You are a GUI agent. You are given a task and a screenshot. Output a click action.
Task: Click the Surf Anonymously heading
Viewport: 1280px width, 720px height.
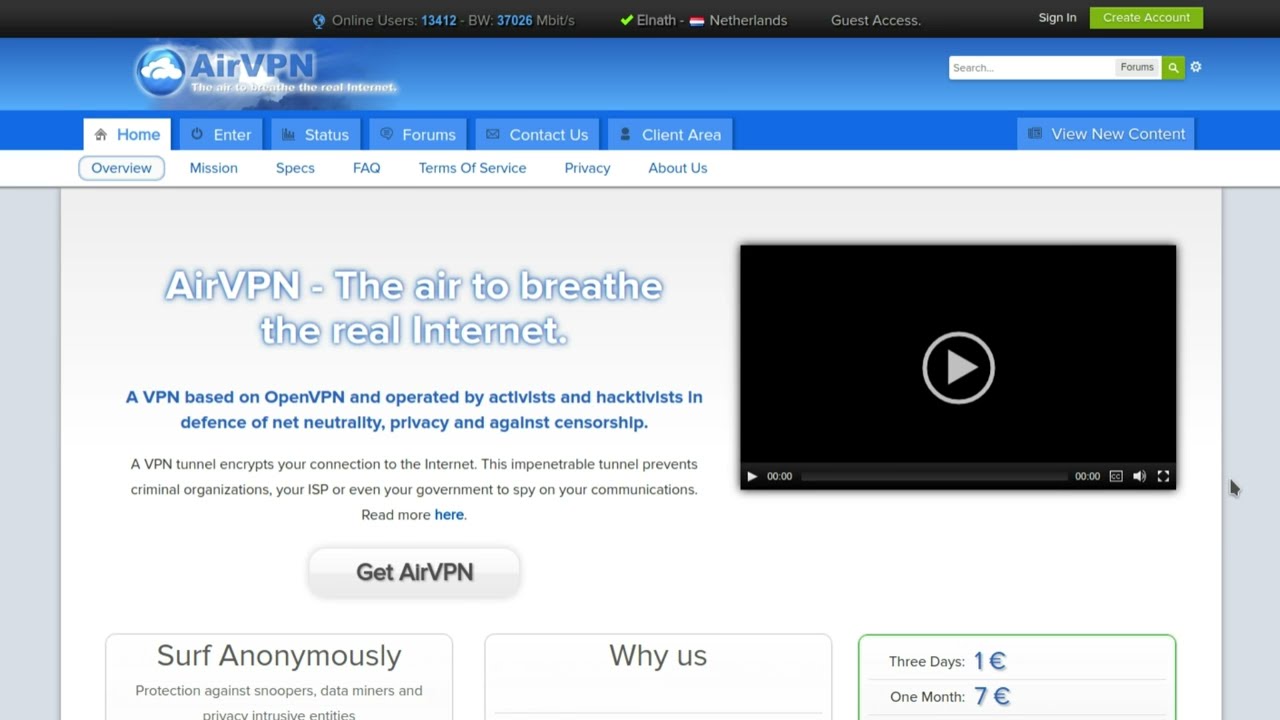[x=279, y=656]
